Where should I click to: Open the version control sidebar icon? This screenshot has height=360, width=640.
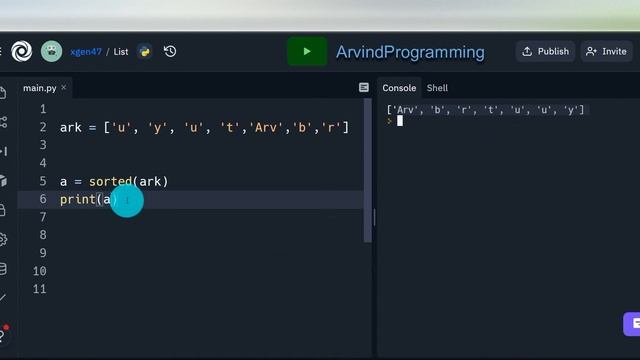4,122
